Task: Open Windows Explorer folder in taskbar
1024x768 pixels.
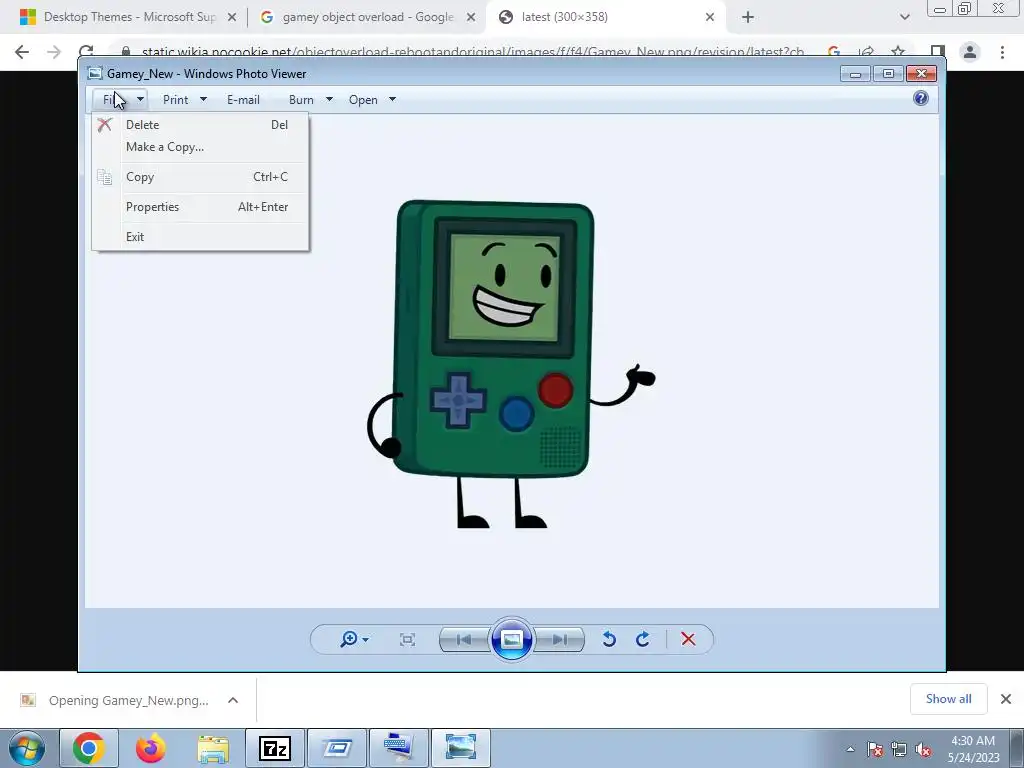Action: (x=213, y=748)
